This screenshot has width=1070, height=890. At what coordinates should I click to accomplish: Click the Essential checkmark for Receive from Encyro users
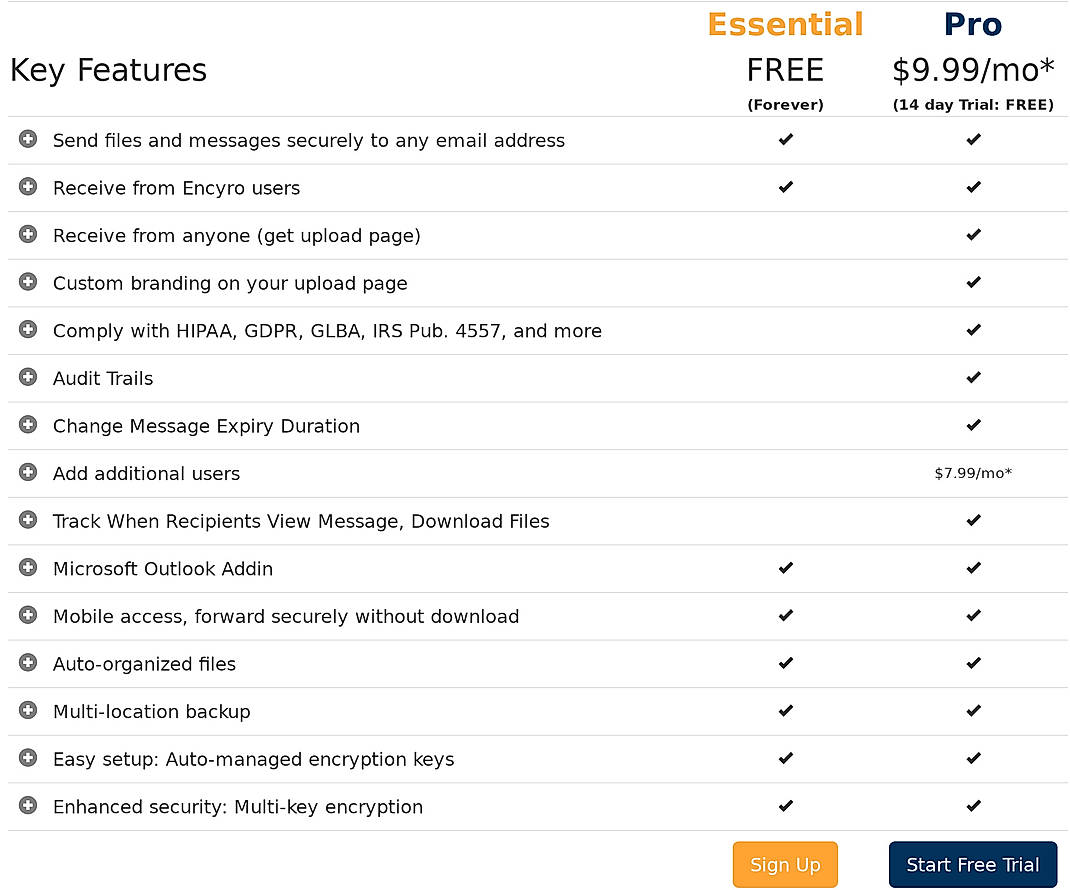point(785,187)
